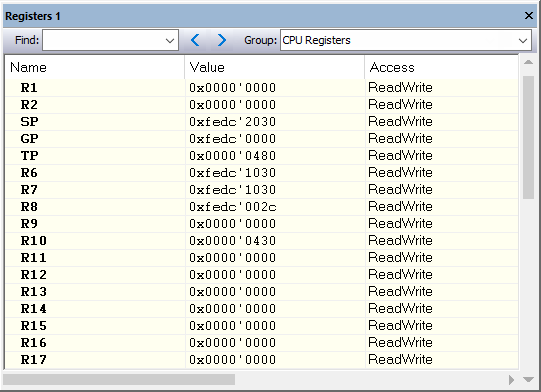Click ReadWrite access for R1

(x=400, y=88)
